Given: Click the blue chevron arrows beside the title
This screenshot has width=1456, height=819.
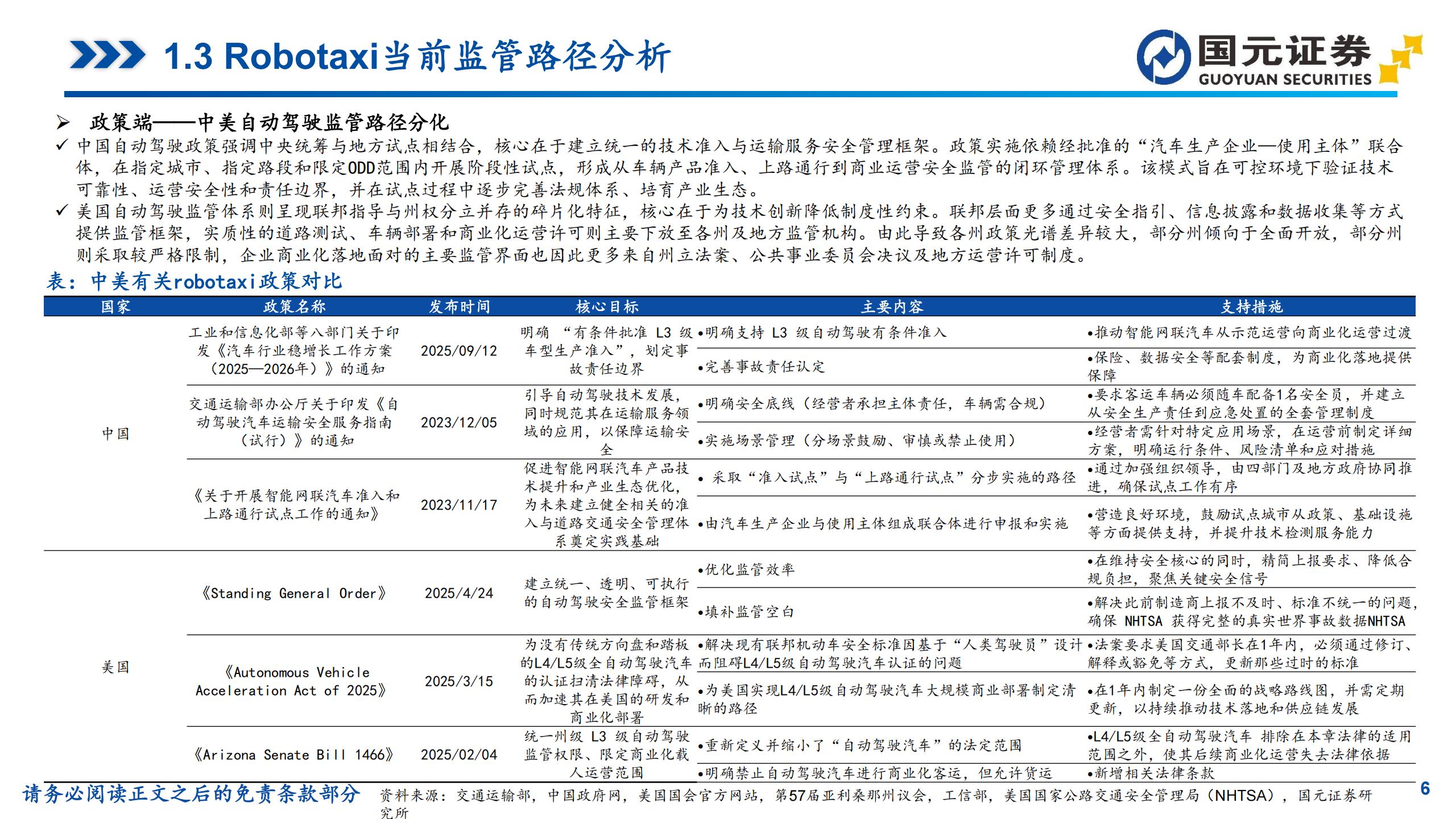Looking at the screenshot, I should [x=107, y=56].
